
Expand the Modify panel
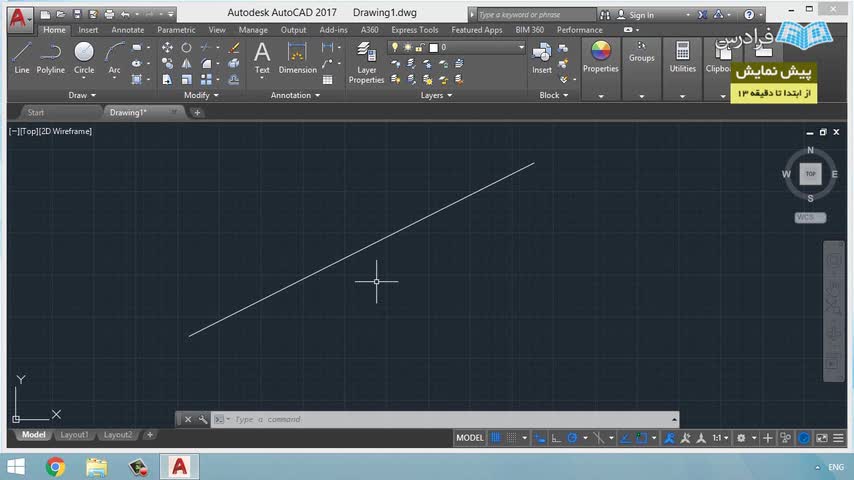[x=202, y=95]
